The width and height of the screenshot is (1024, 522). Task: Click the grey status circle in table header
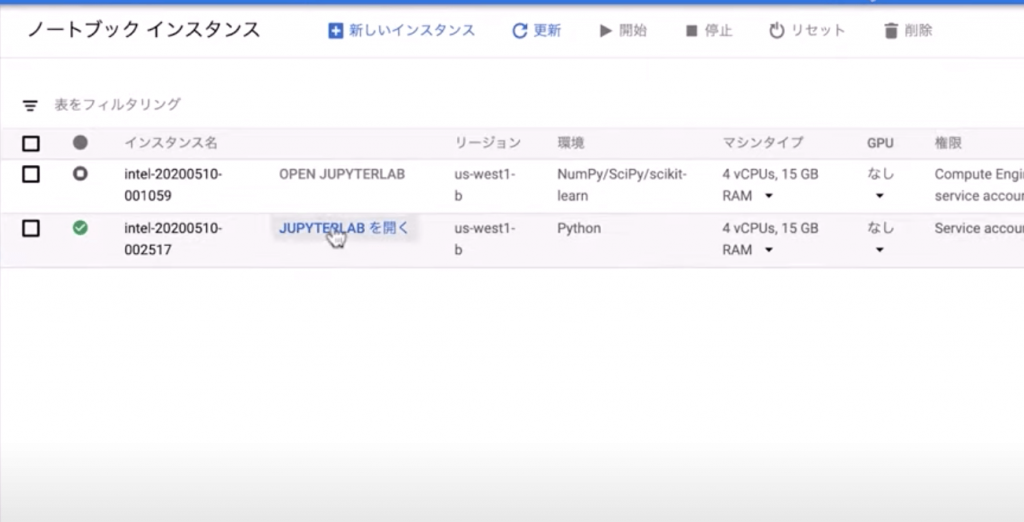[x=80, y=142]
